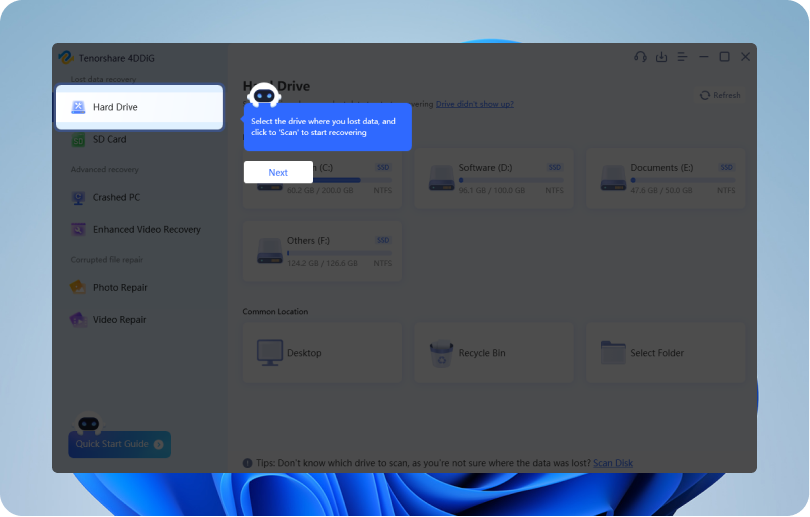Refresh the drive list
Viewport: 810px width, 517px height.
(720, 95)
